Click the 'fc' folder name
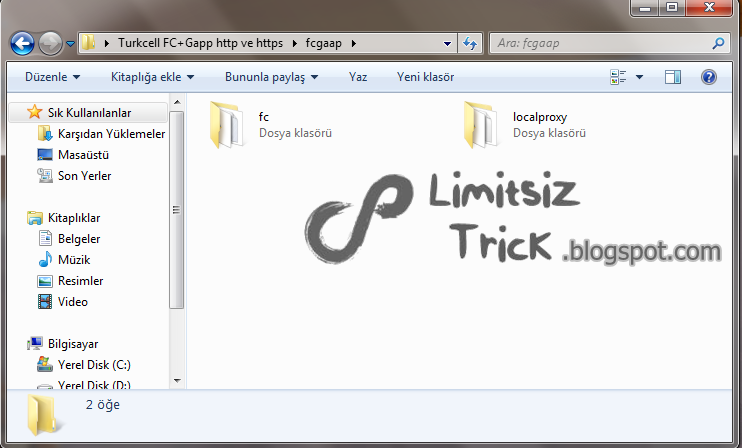Image resolution: width=742 pixels, height=448 pixels. 264,117
